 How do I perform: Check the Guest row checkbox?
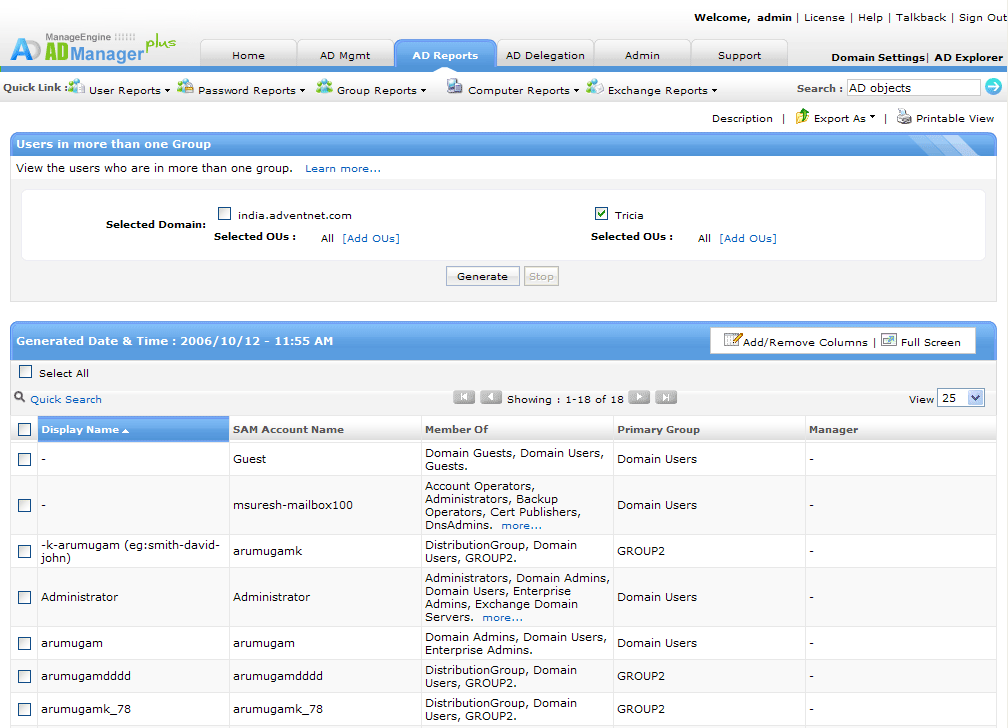point(24,459)
